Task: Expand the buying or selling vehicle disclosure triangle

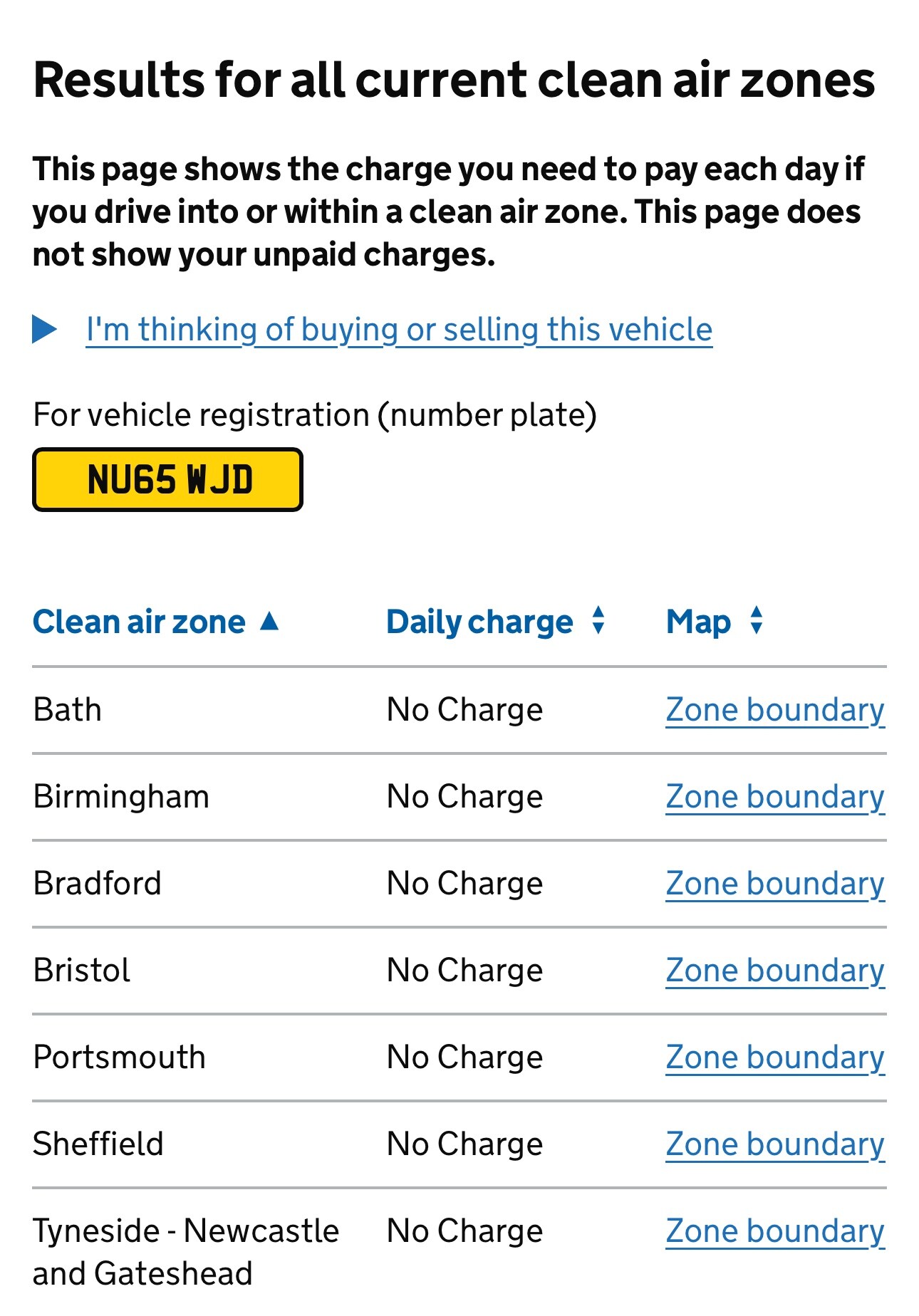Action: point(44,329)
